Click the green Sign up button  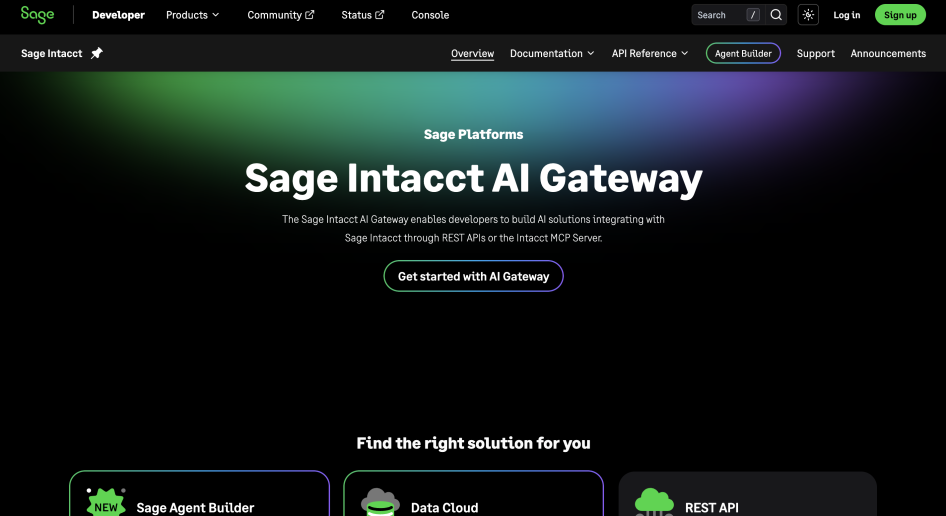tap(900, 15)
